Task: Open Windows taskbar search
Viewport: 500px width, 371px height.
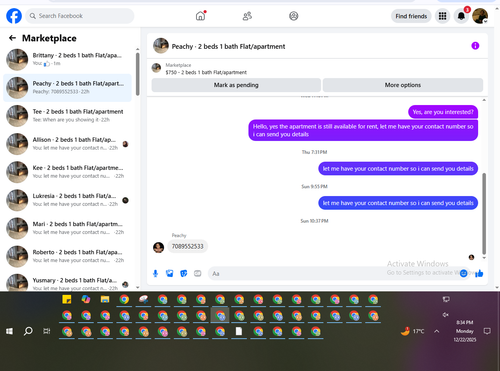Action: click(x=28, y=331)
